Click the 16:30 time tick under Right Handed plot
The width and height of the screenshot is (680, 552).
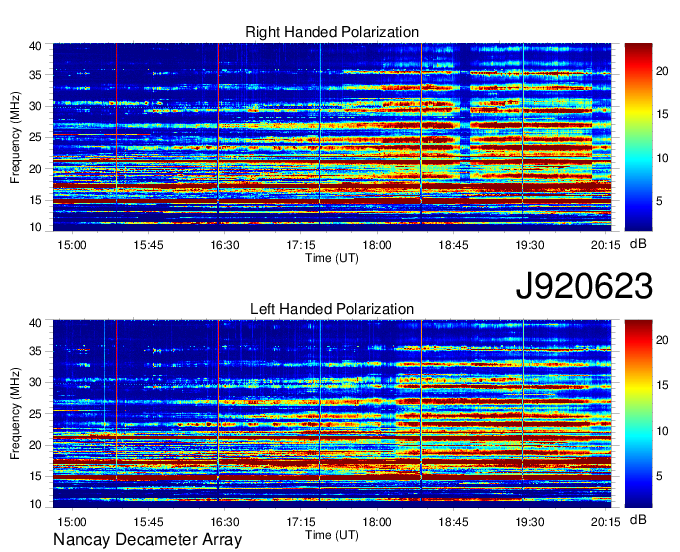tap(225, 245)
